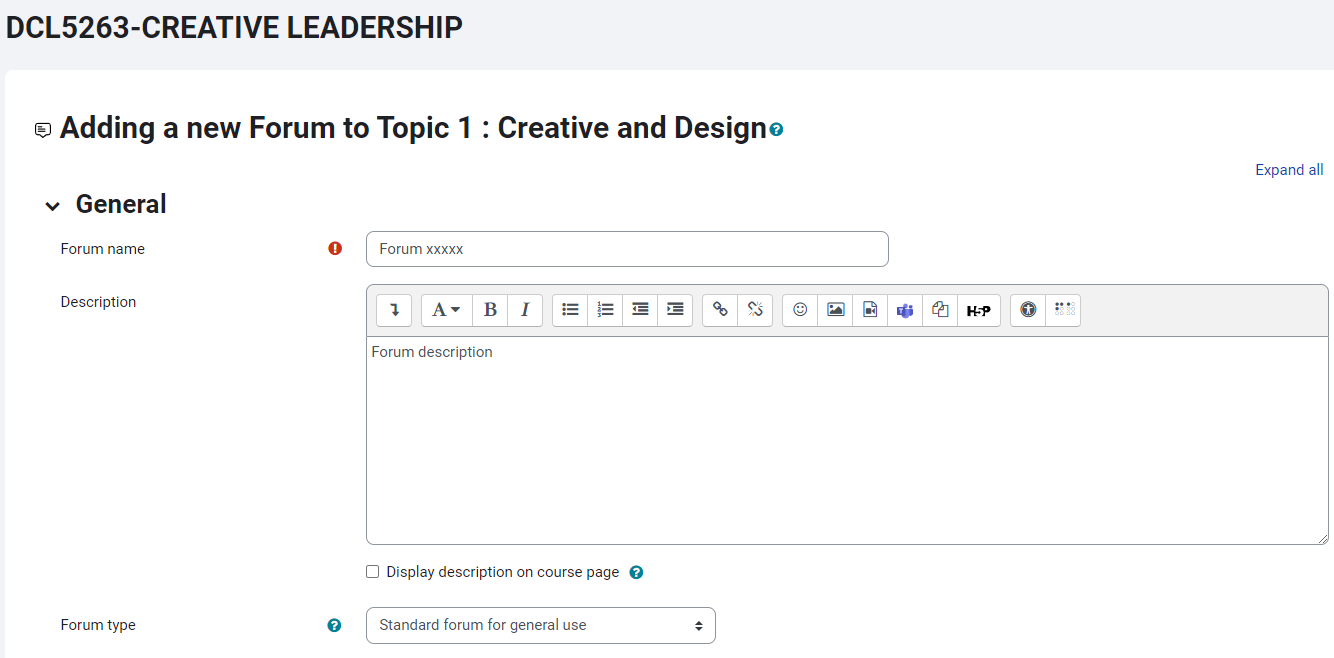The height and width of the screenshot is (658, 1334).
Task: Apply italic formatting in the editor toolbar
Action: [525, 310]
